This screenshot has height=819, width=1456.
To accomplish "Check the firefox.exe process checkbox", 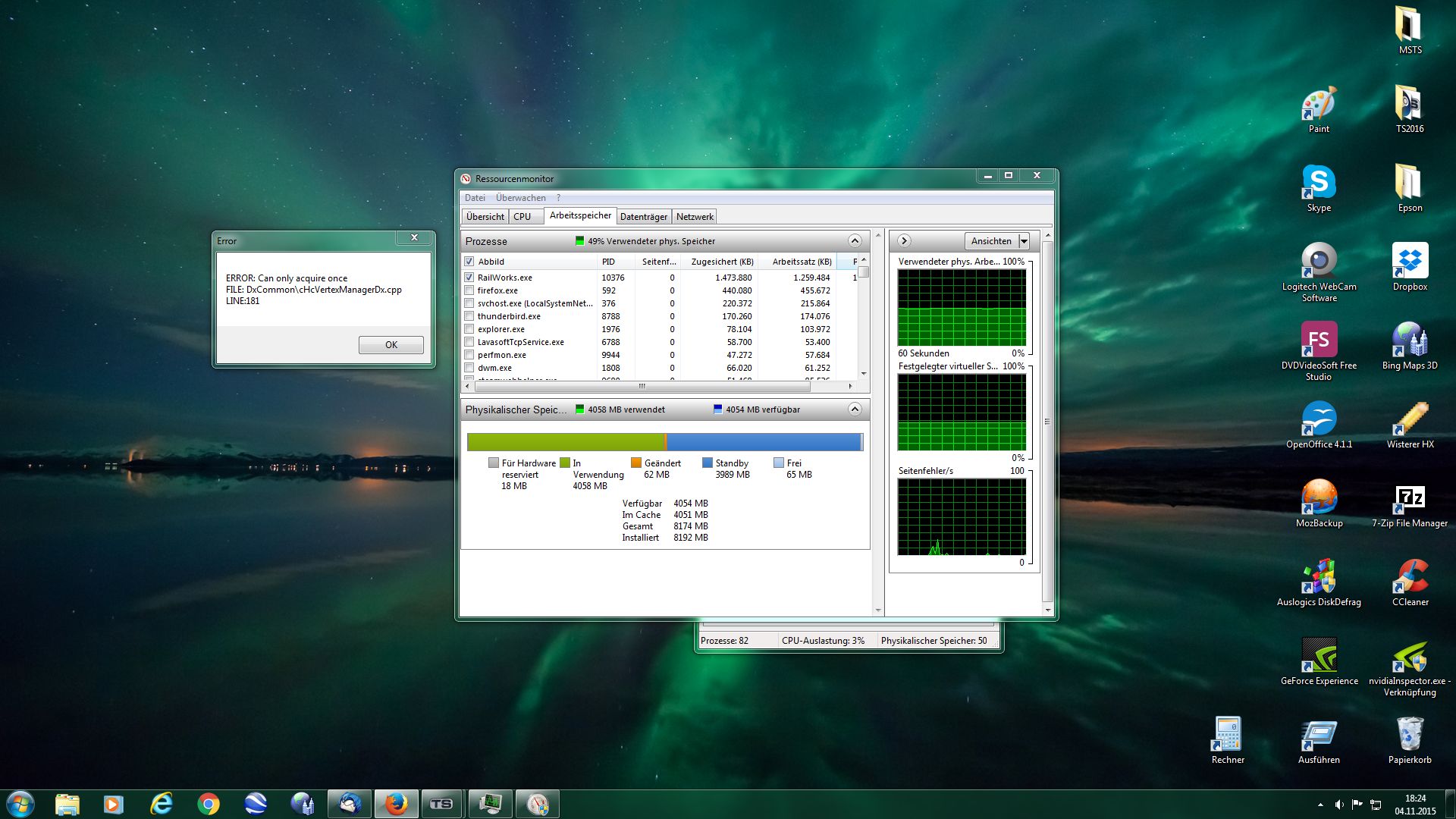I will click(x=469, y=290).
